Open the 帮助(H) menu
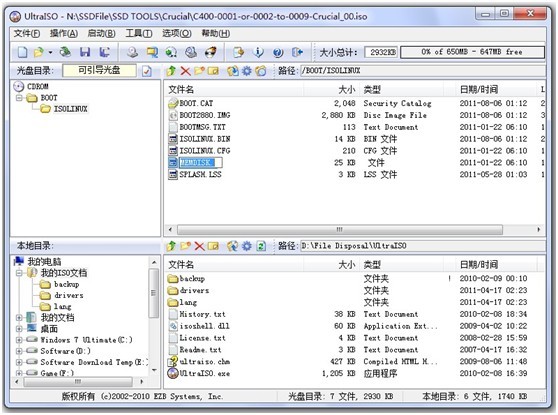 coord(216,33)
